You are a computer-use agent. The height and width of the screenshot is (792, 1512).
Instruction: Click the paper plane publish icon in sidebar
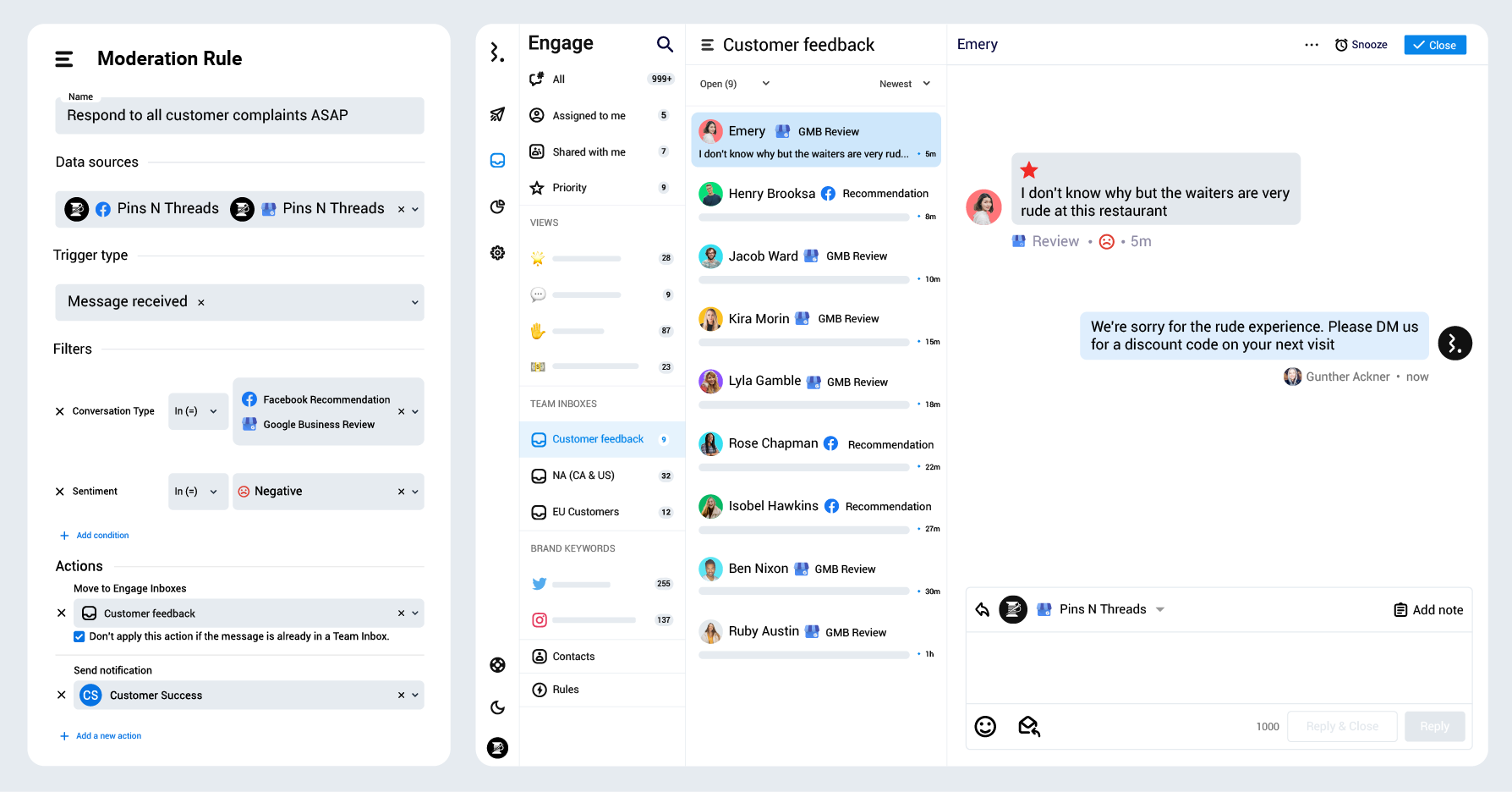point(497,114)
